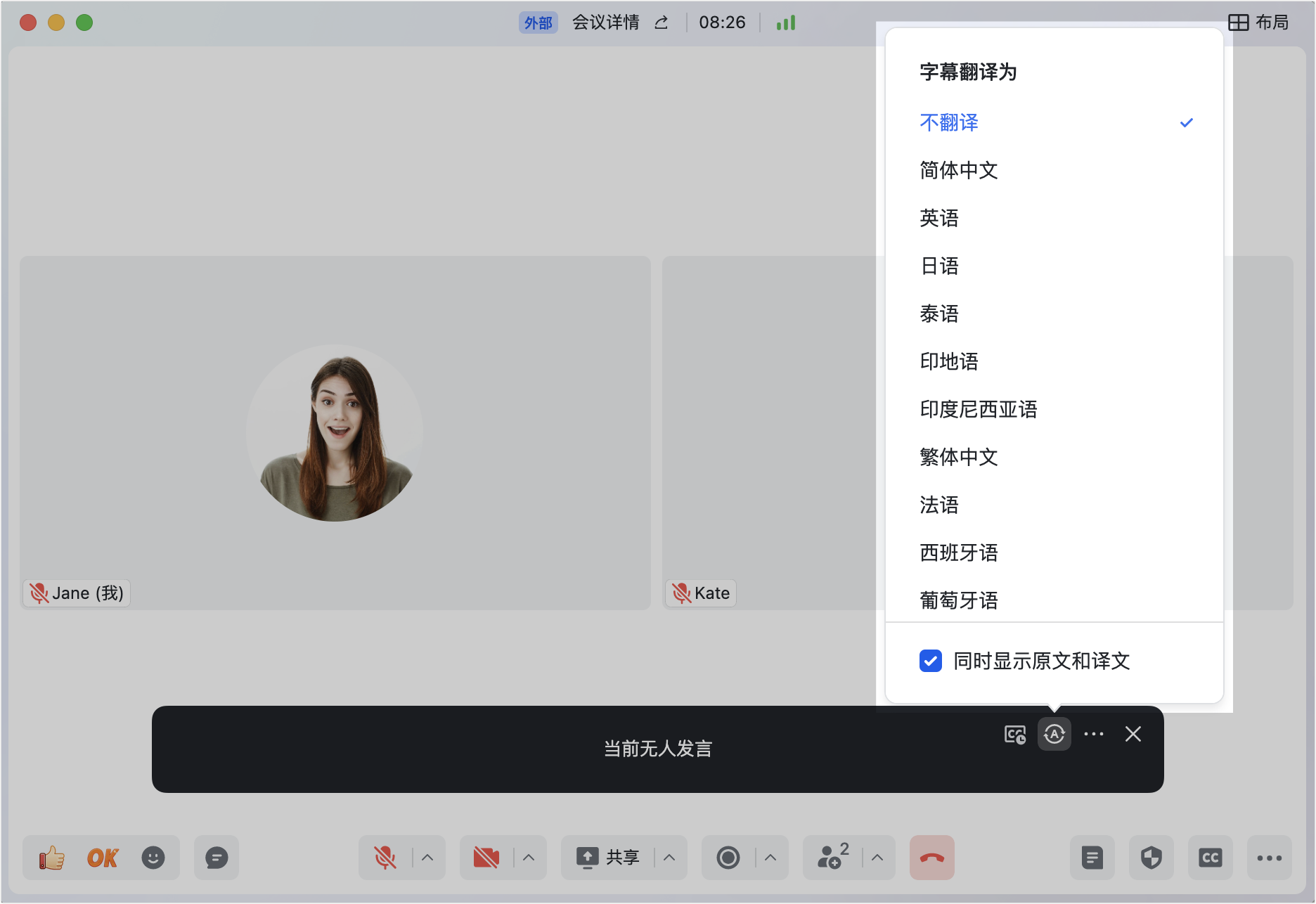
Task: Click the red hang-up phone button
Action: 931,858
